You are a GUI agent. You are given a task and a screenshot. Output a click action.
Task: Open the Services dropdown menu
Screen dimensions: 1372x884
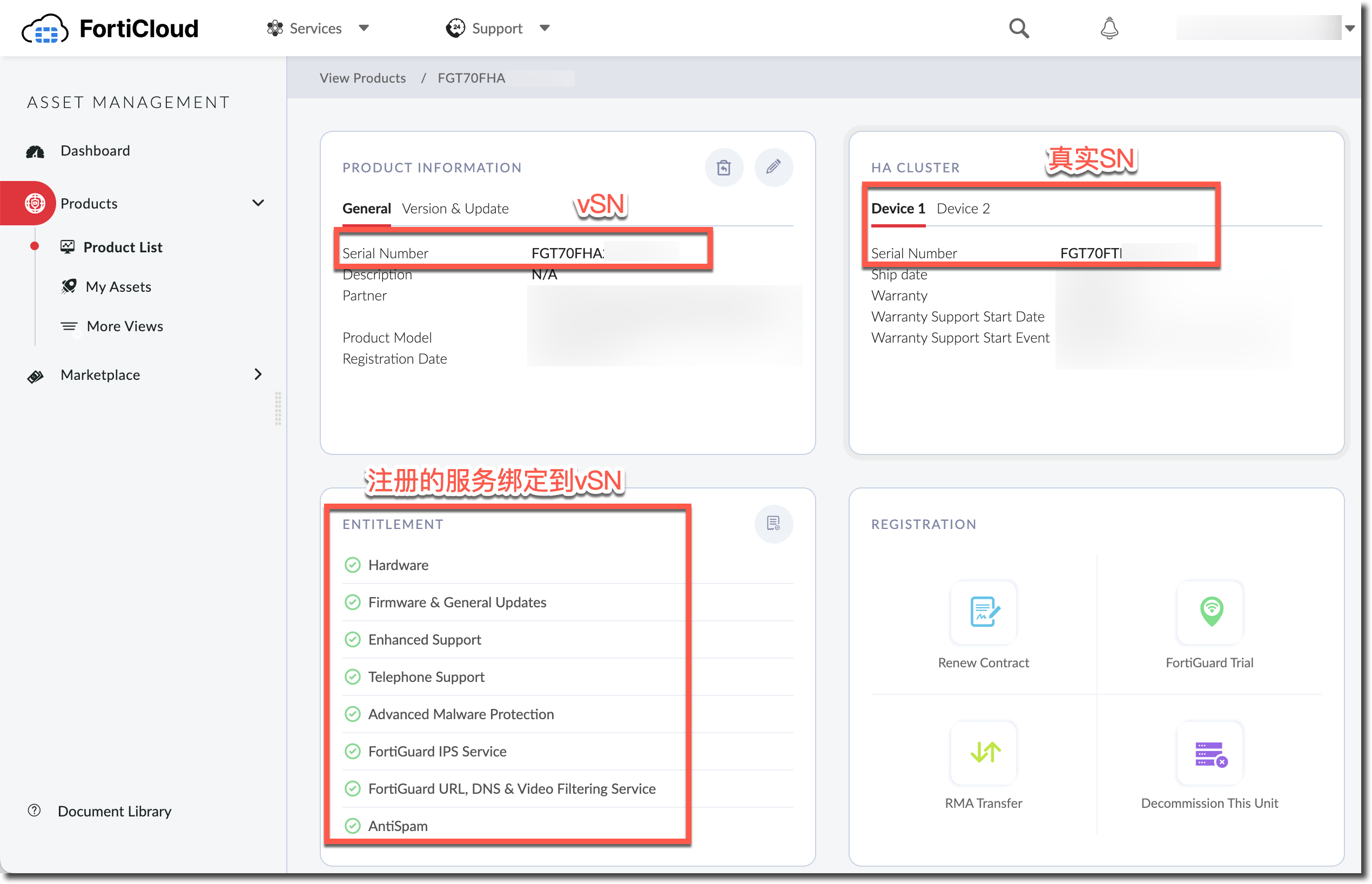pyautogui.click(x=317, y=28)
